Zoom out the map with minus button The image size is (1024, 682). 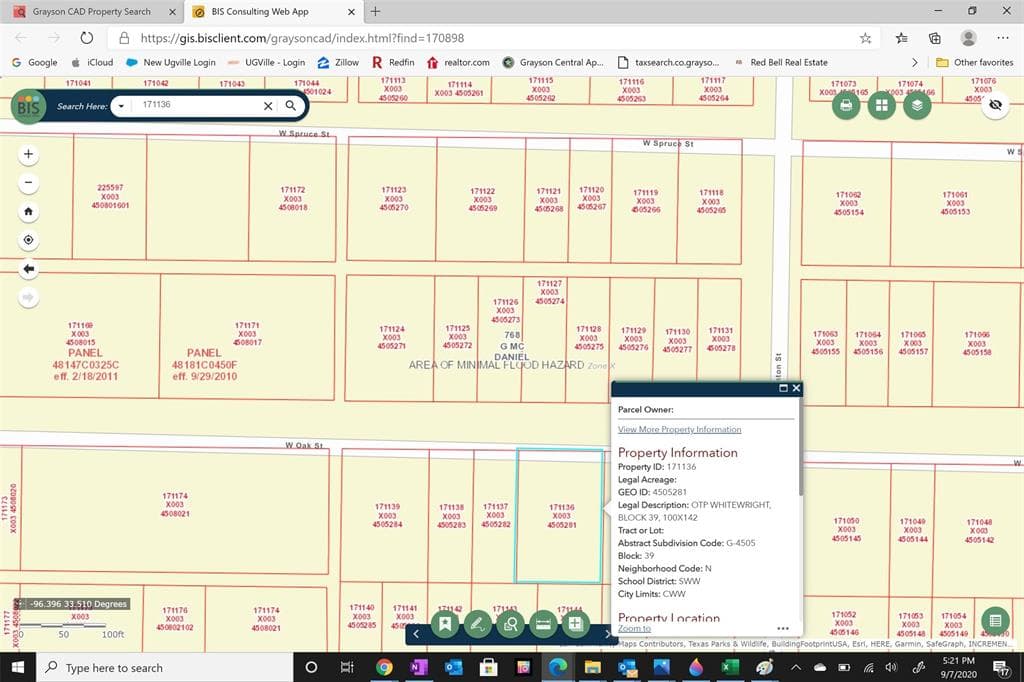tap(28, 183)
